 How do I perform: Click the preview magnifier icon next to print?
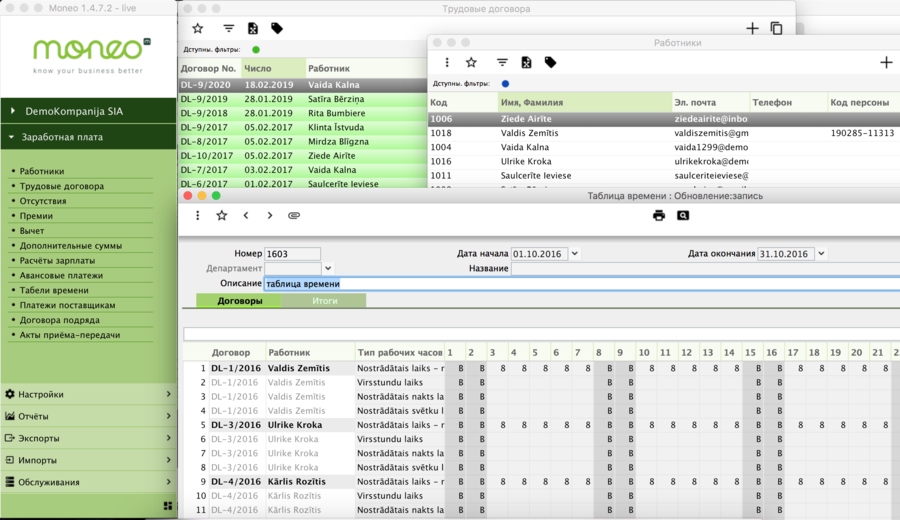[683, 216]
